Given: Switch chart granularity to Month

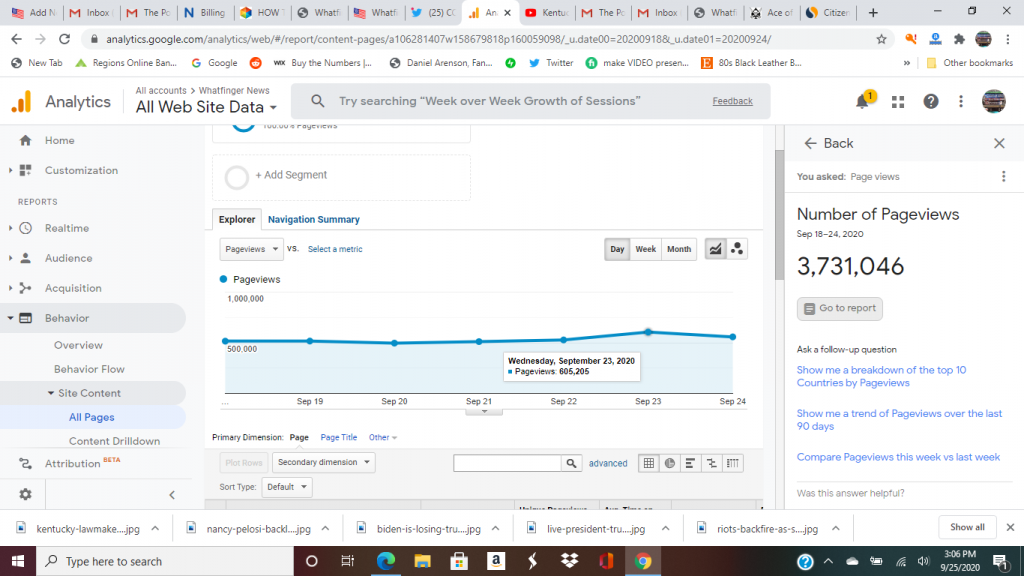Looking at the screenshot, I should [x=679, y=249].
